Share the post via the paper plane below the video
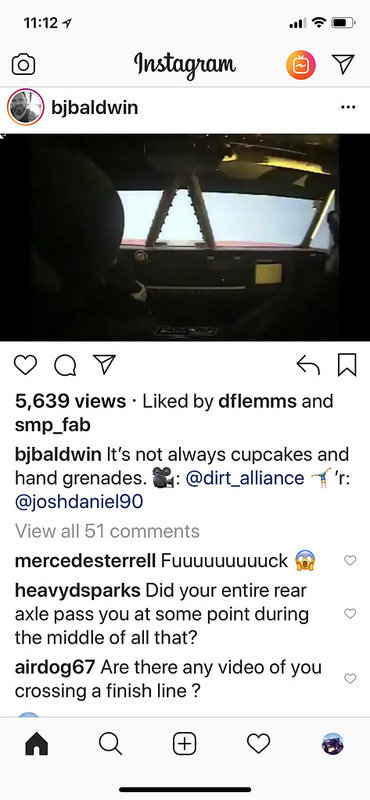The height and width of the screenshot is (800, 370). point(104,364)
